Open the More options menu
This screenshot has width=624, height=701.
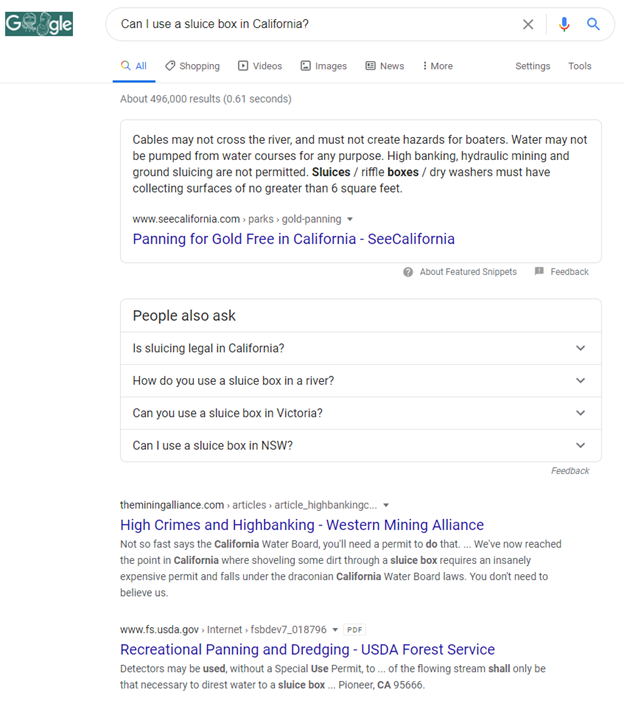[x=437, y=66]
